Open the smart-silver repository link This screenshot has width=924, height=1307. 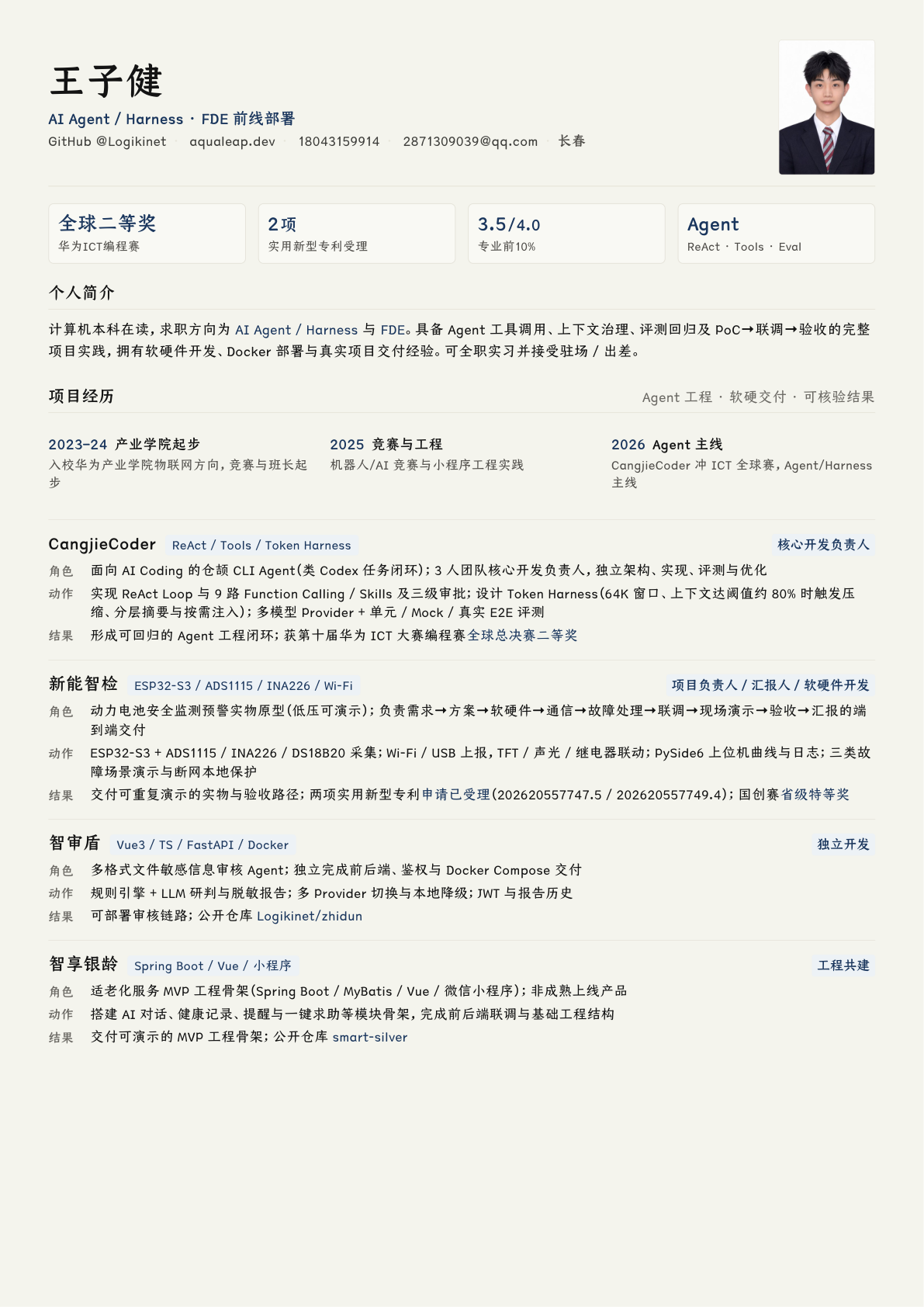370,1037
